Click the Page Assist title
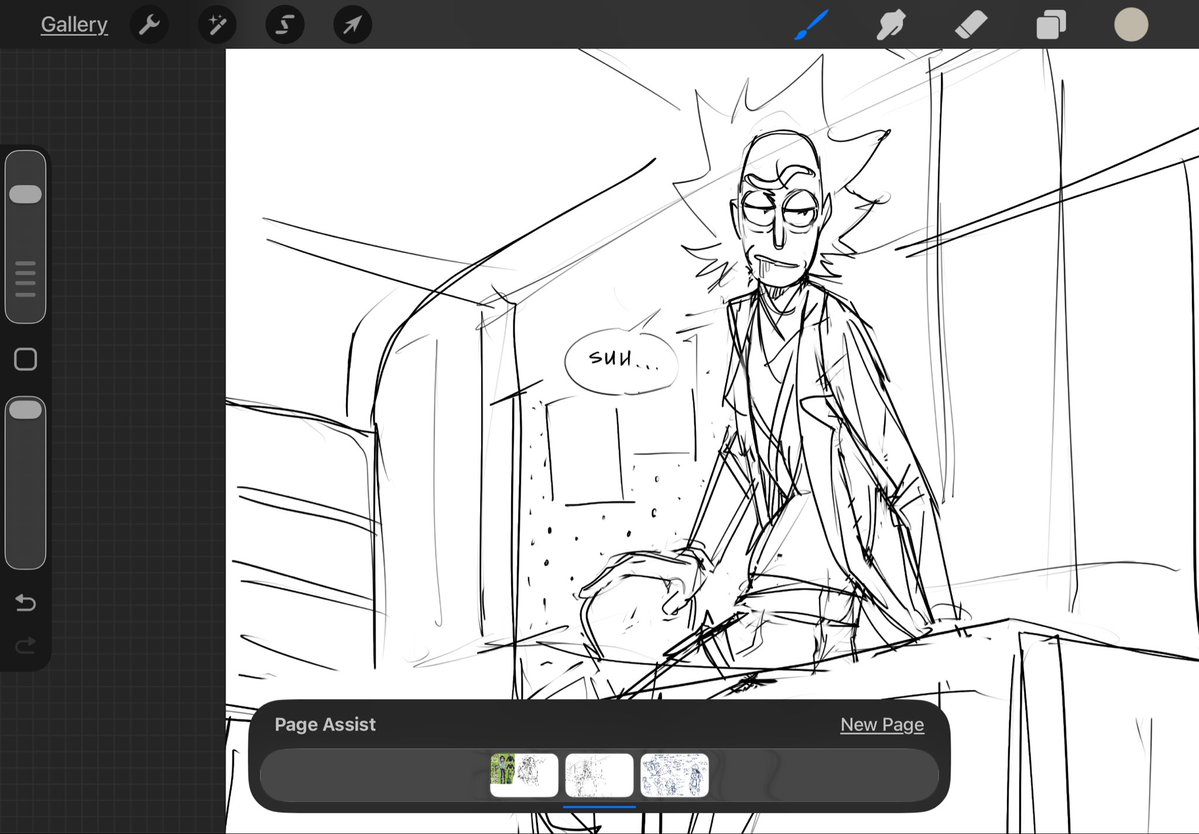The image size is (1199, 834). pos(325,725)
